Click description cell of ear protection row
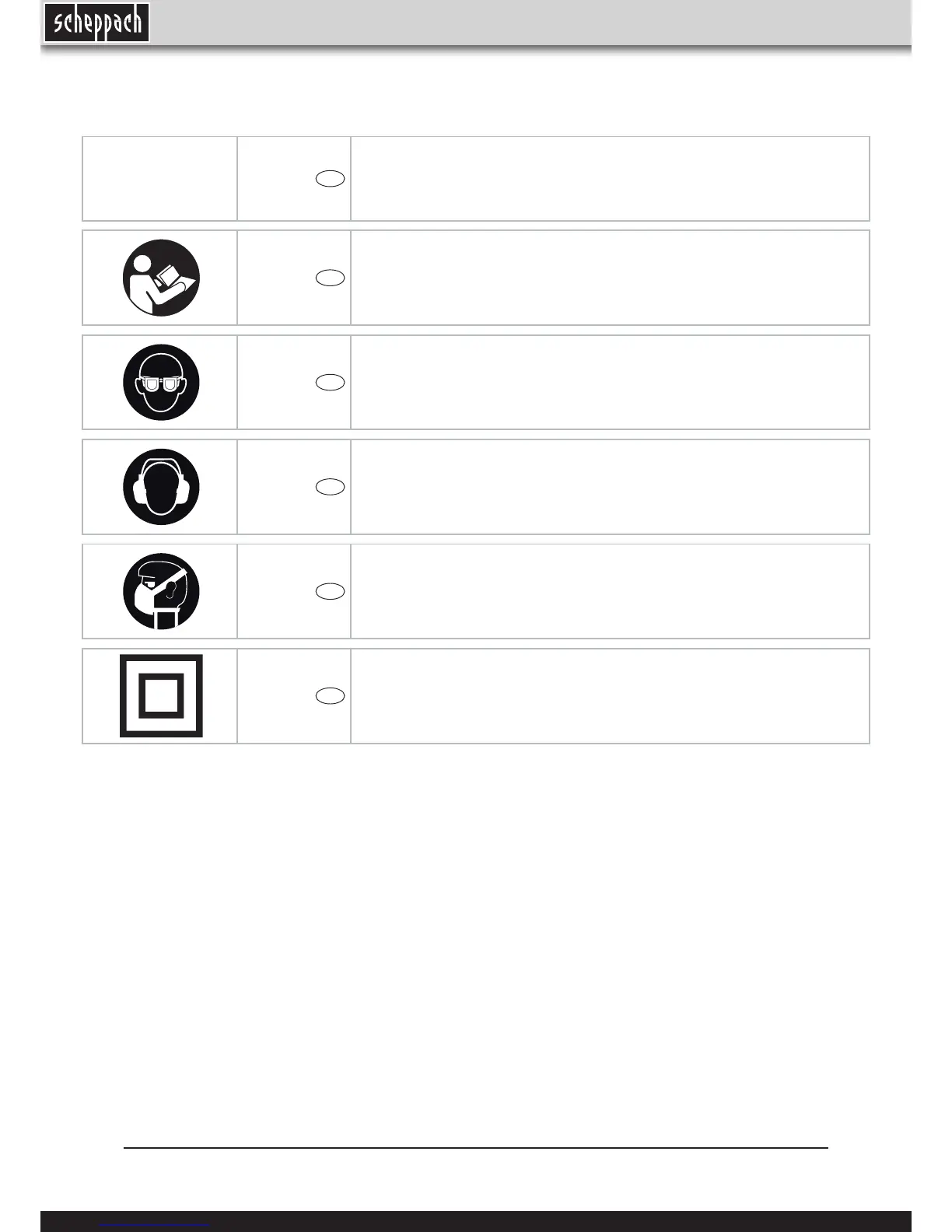Image resolution: width=952 pixels, height=1232 pixels. (610, 487)
